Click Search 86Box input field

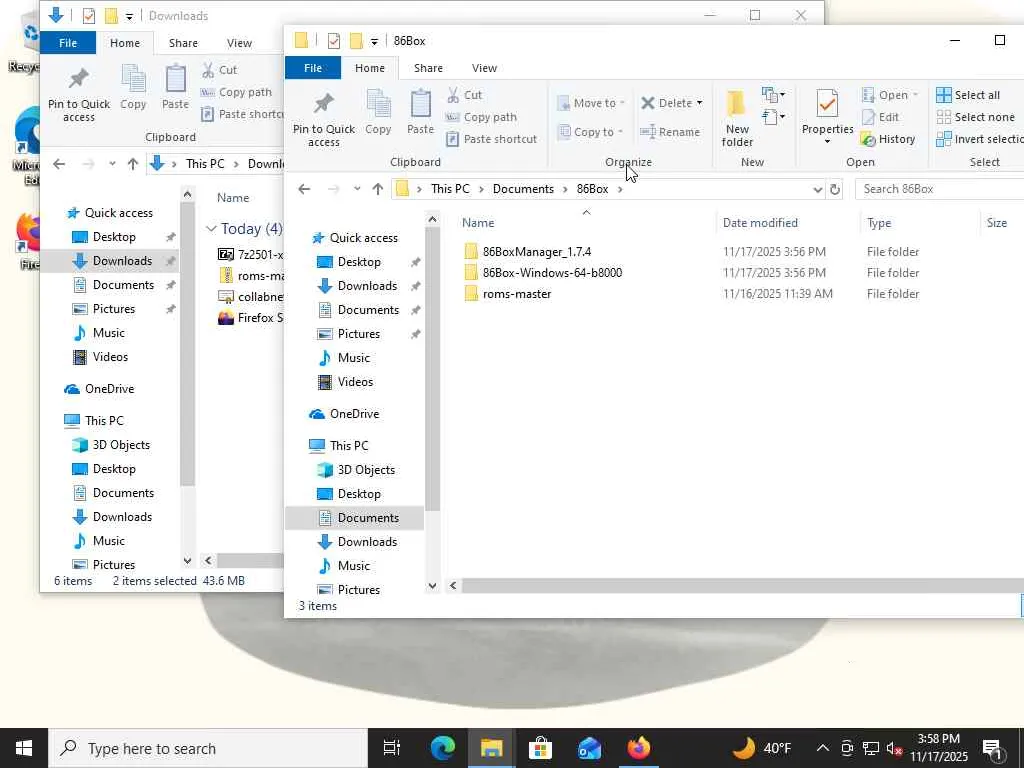click(940, 189)
